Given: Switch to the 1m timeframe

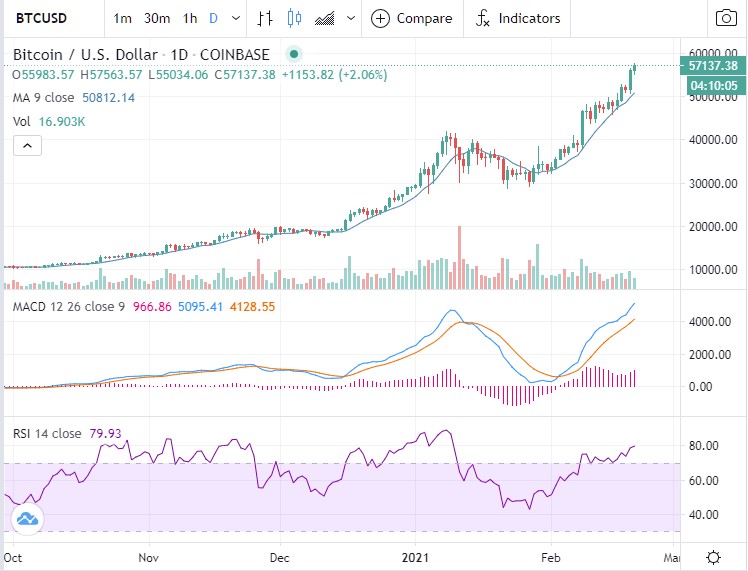Looking at the screenshot, I should [x=122, y=18].
